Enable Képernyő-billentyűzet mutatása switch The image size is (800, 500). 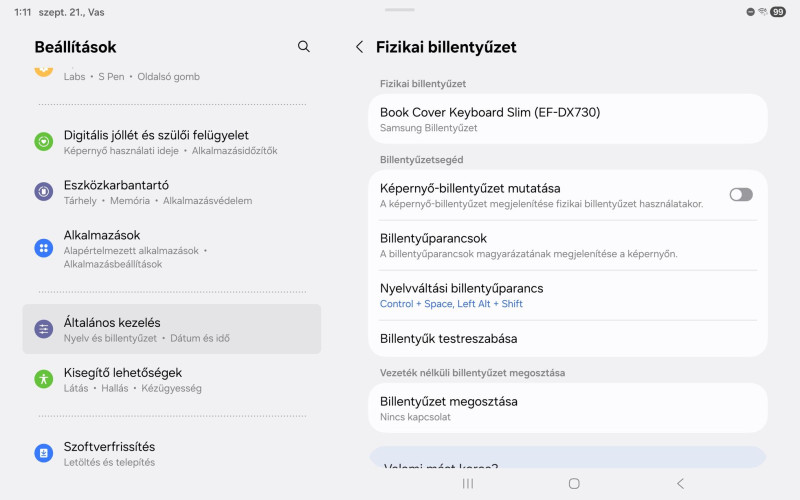point(740,195)
